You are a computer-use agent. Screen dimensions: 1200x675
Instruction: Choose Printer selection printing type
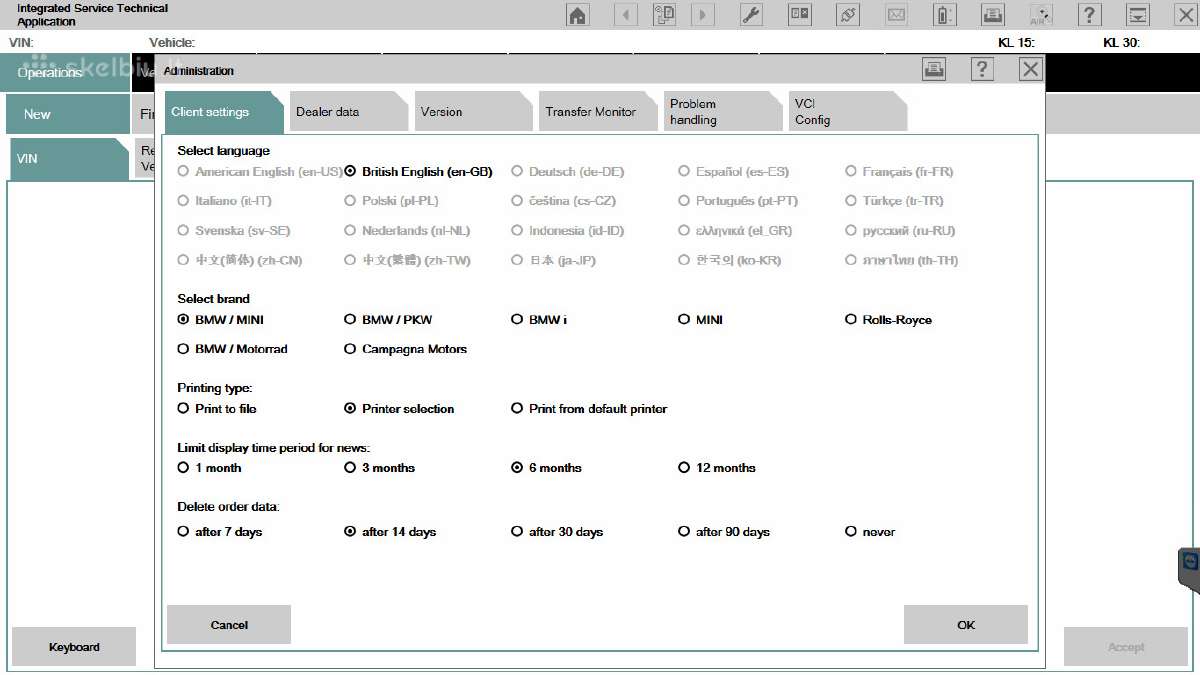(x=399, y=409)
